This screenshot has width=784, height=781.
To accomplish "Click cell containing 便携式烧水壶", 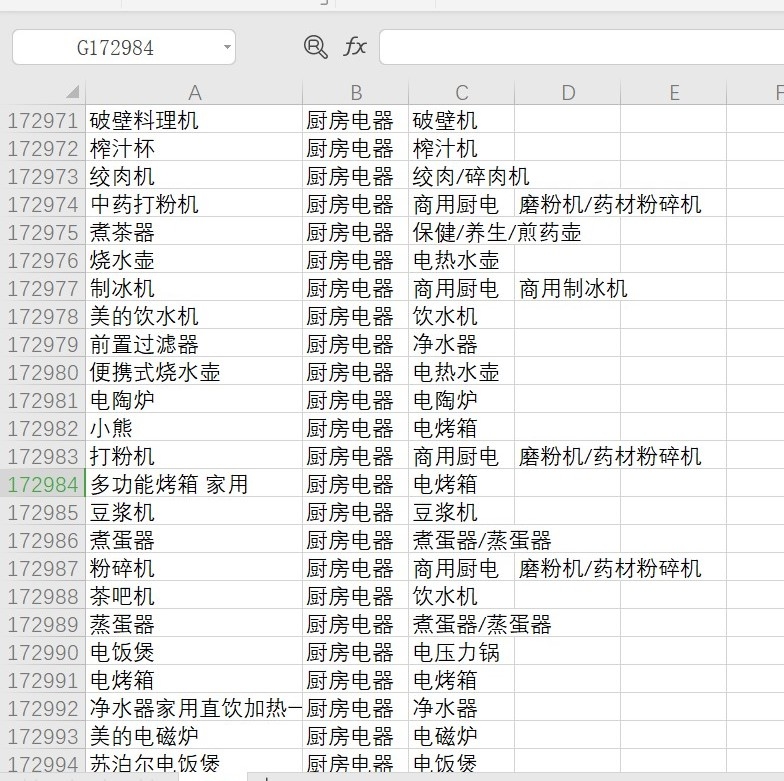I will point(194,372).
